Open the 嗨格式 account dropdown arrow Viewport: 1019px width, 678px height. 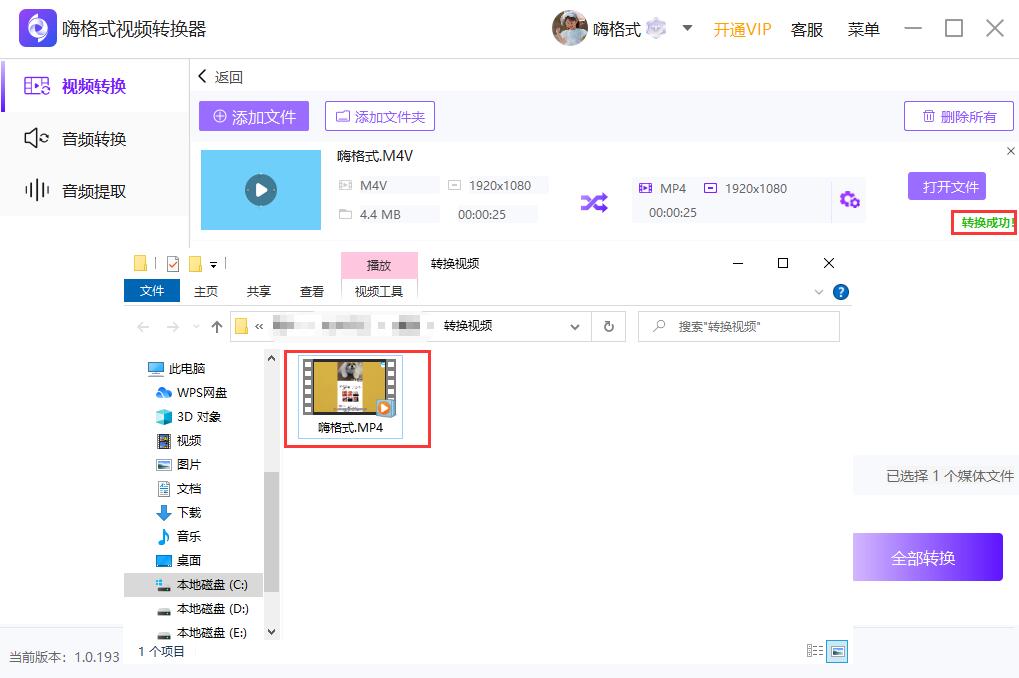pyautogui.click(x=687, y=28)
